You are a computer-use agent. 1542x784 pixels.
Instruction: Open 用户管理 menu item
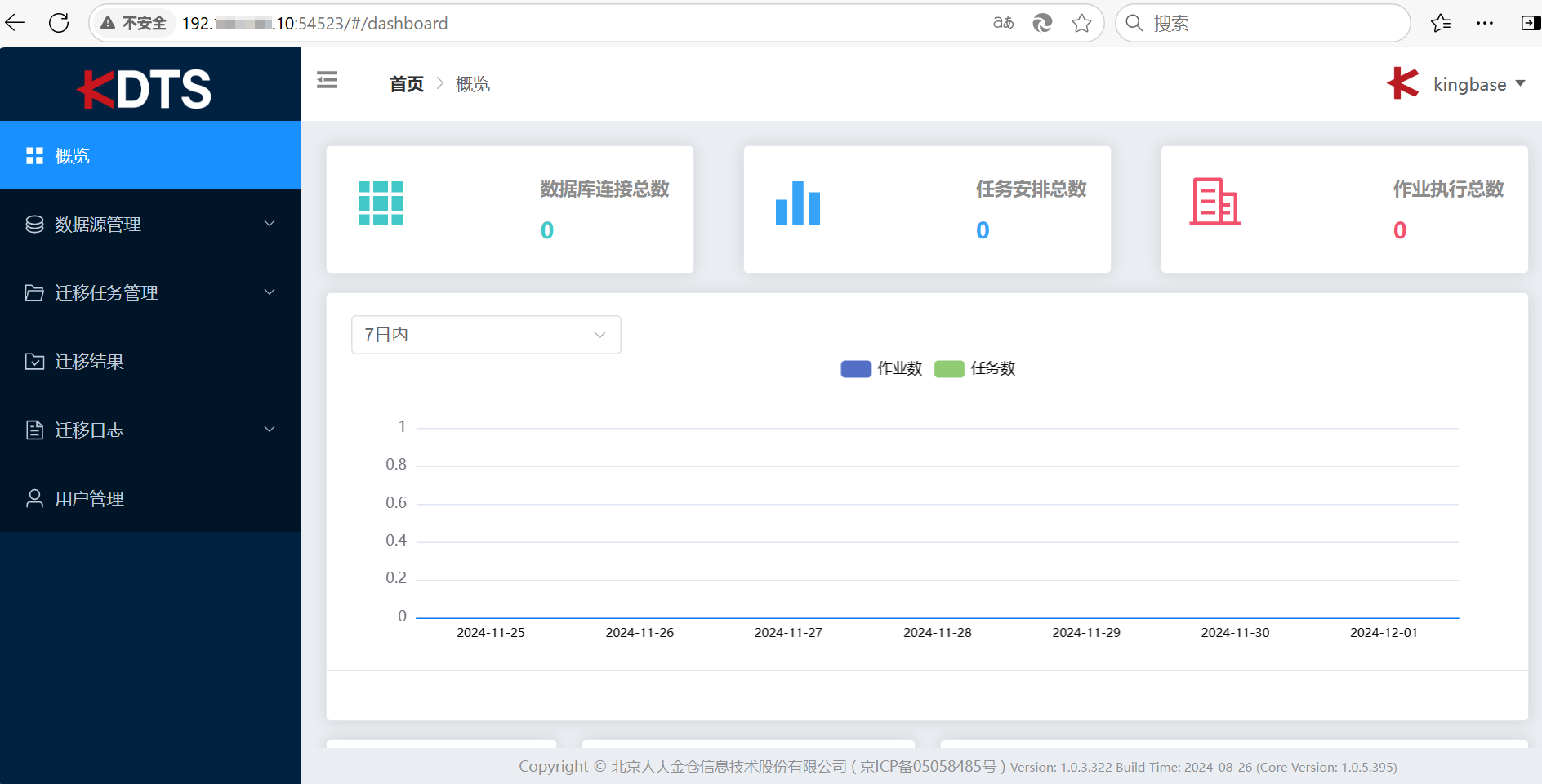[150, 499]
